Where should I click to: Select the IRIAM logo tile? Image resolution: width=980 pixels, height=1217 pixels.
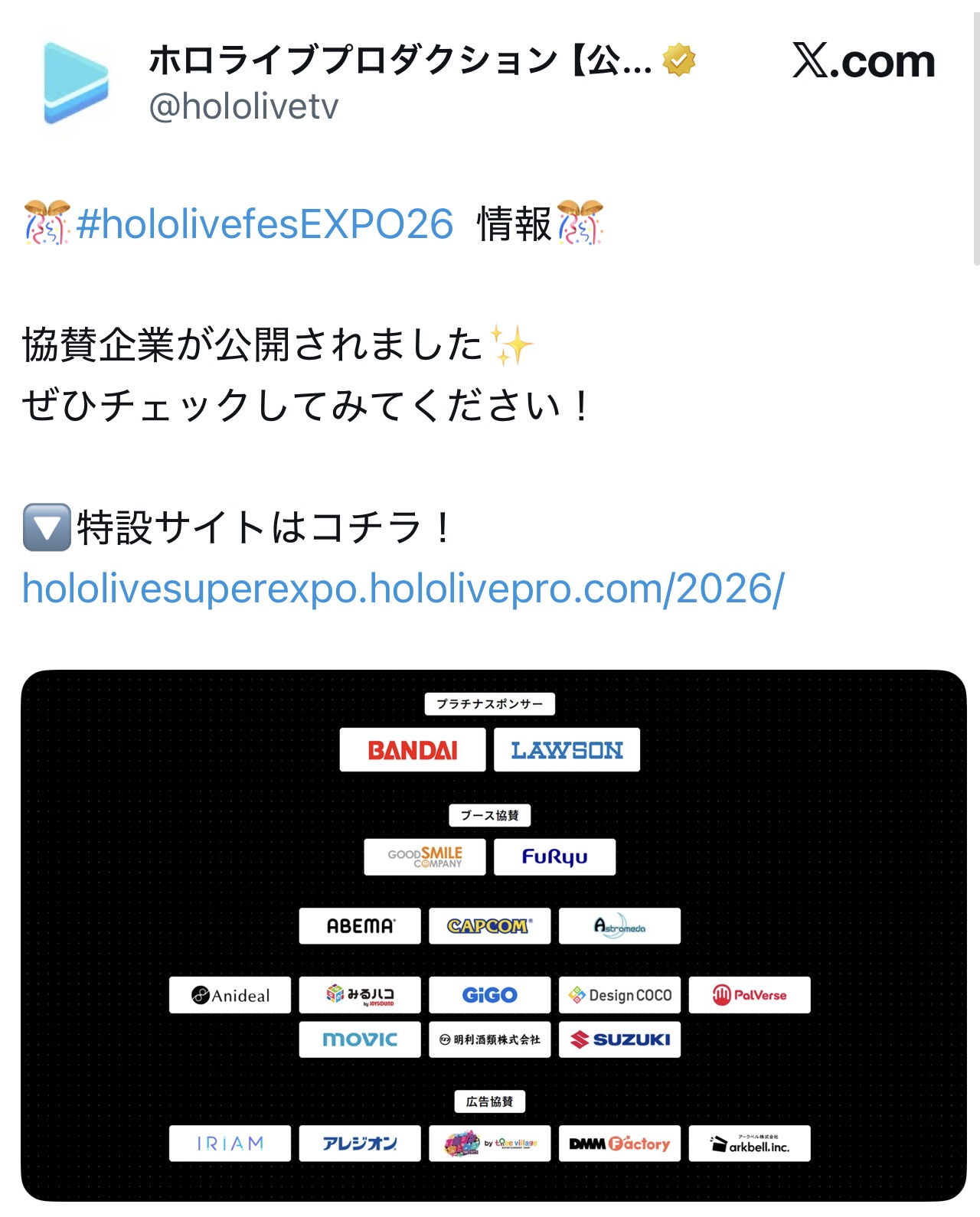(230, 1143)
